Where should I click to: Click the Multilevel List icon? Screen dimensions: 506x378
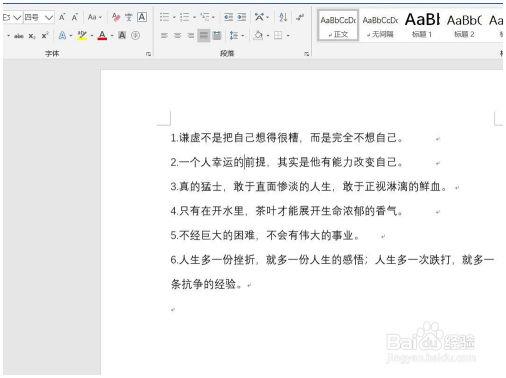coord(206,17)
